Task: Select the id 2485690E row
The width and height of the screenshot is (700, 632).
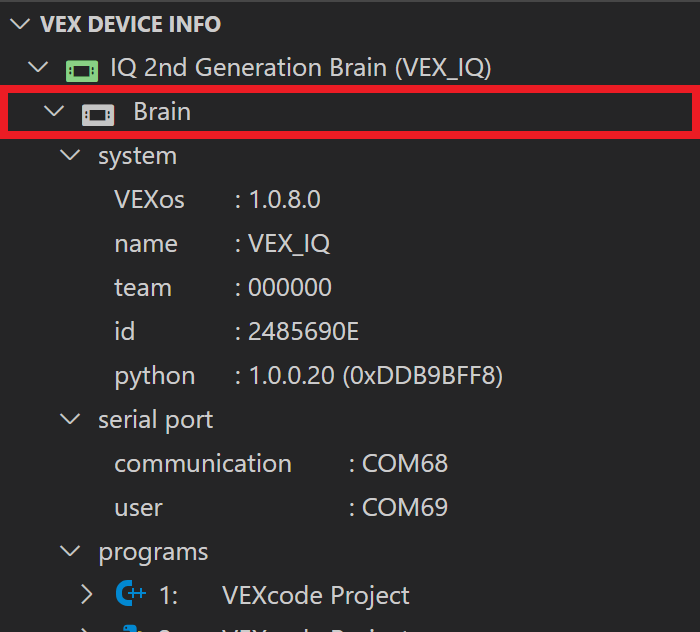Action: pos(236,332)
